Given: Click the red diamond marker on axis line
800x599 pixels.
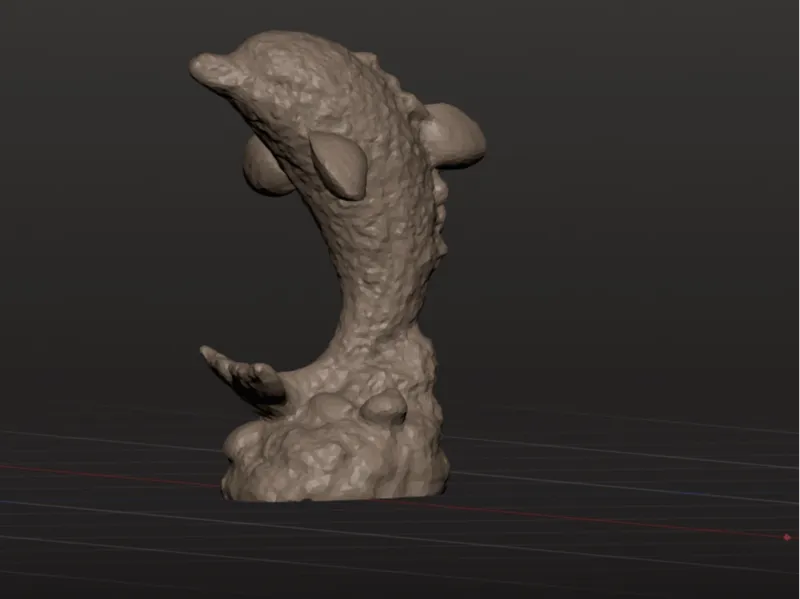Looking at the screenshot, I should pos(787,537).
